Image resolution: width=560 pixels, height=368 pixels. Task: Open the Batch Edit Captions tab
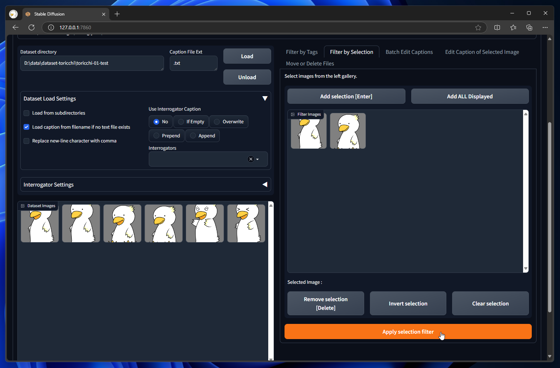[x=409, y=52]
